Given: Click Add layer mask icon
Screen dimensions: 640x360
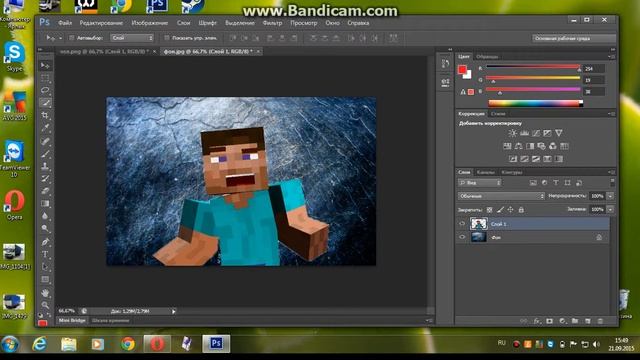Looking at the screenshot, I should click(549, 321).
